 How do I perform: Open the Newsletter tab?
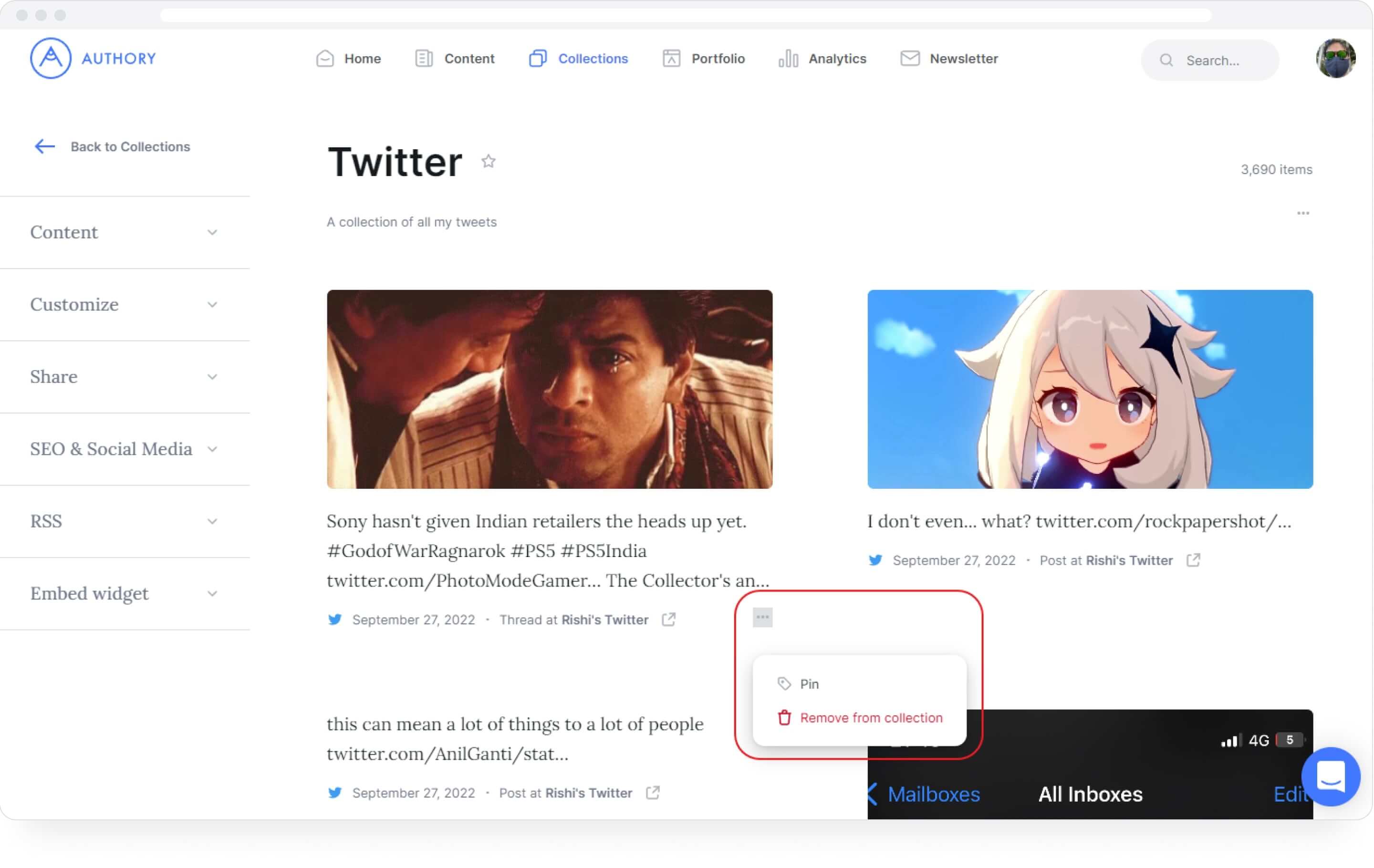pyautogui.click(x=949, y=58)
